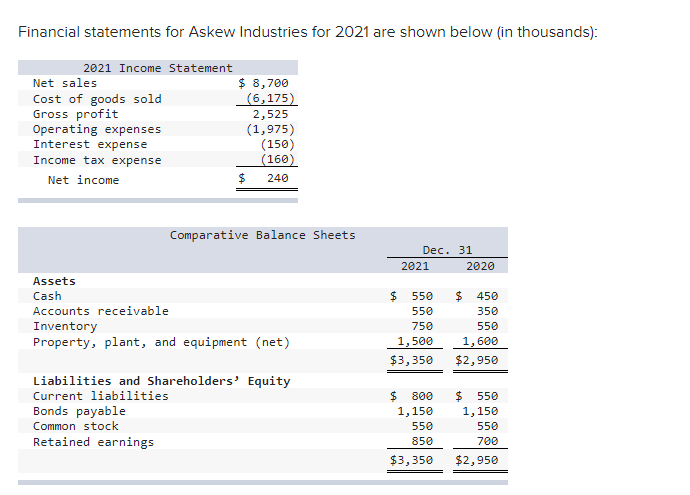690x495 pixels.
Task: Select 2021 accounts receivable value 550
Action: click(x=422, y=312)
